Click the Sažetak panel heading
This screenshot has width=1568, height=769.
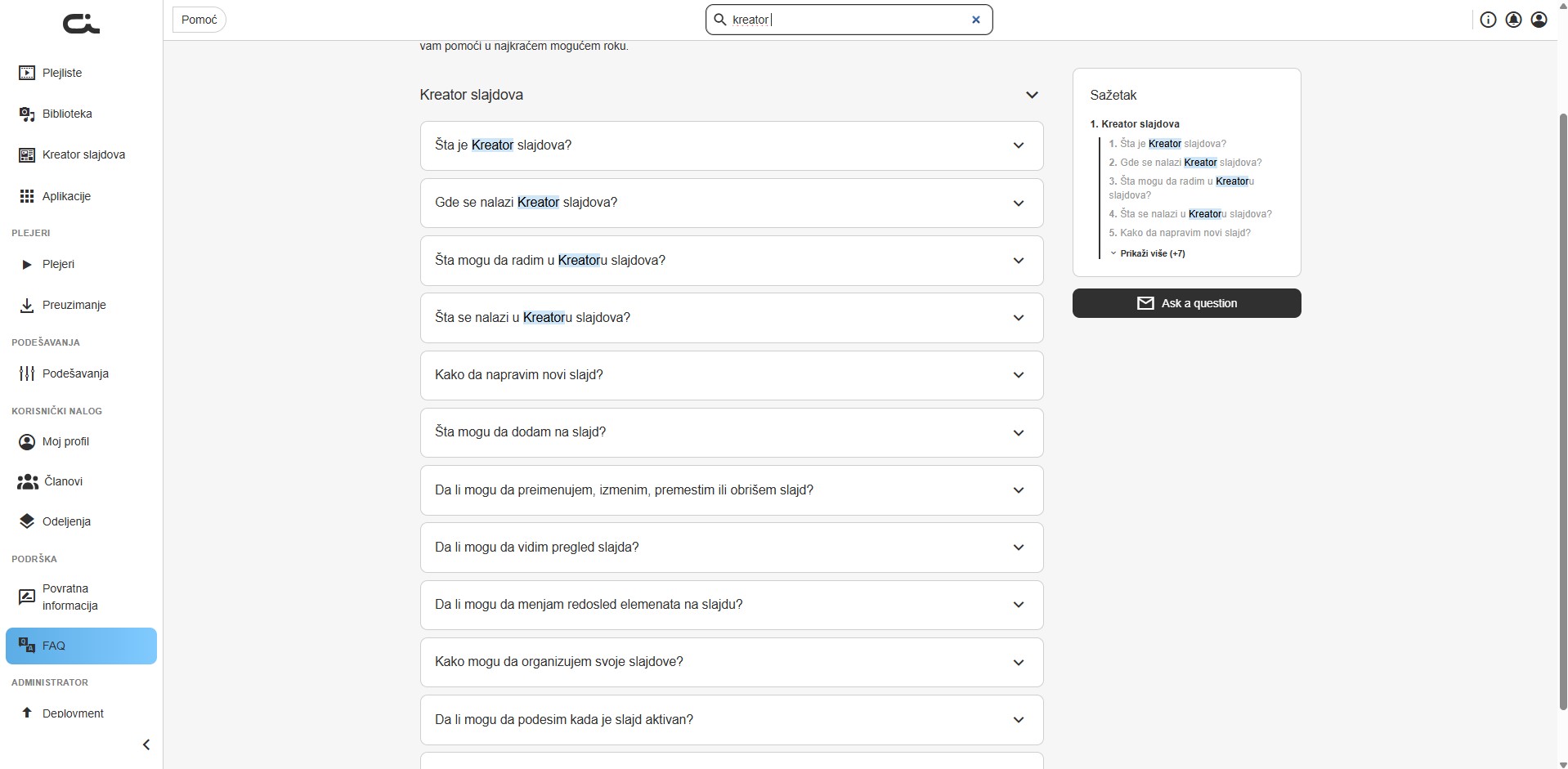click(x=1113, y=96)
